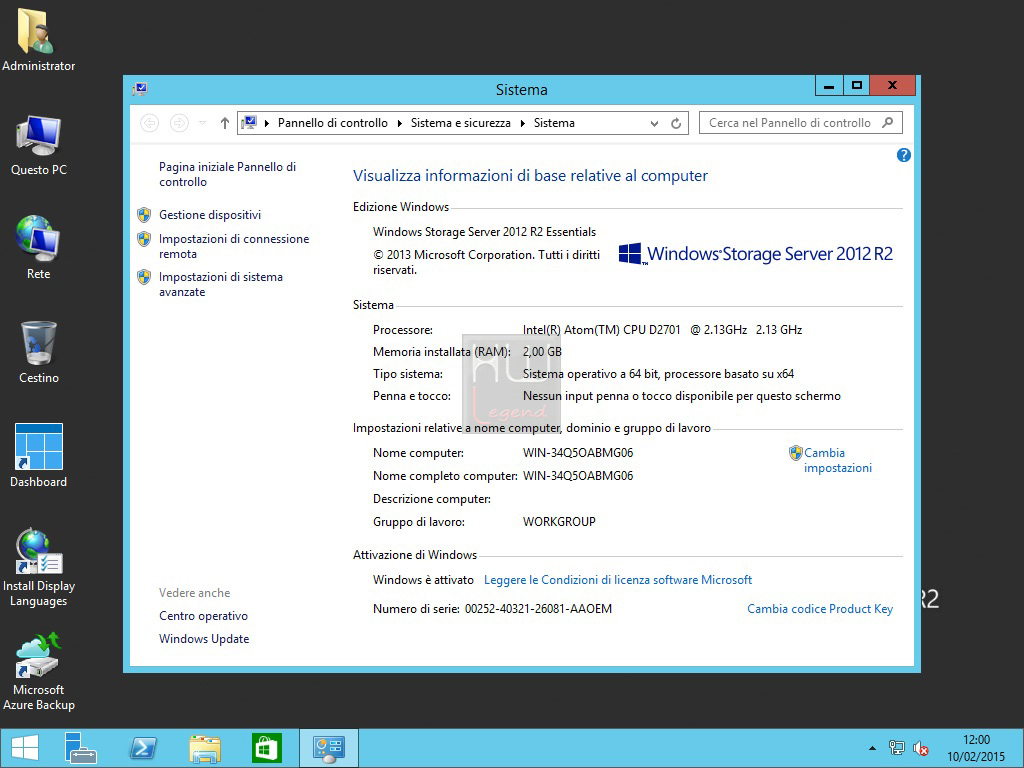Image resolution: width=1024 pixels, height=768 pixels.
Task: Open the recent locations dropdown arrow
Action: [x=202, y=123]
